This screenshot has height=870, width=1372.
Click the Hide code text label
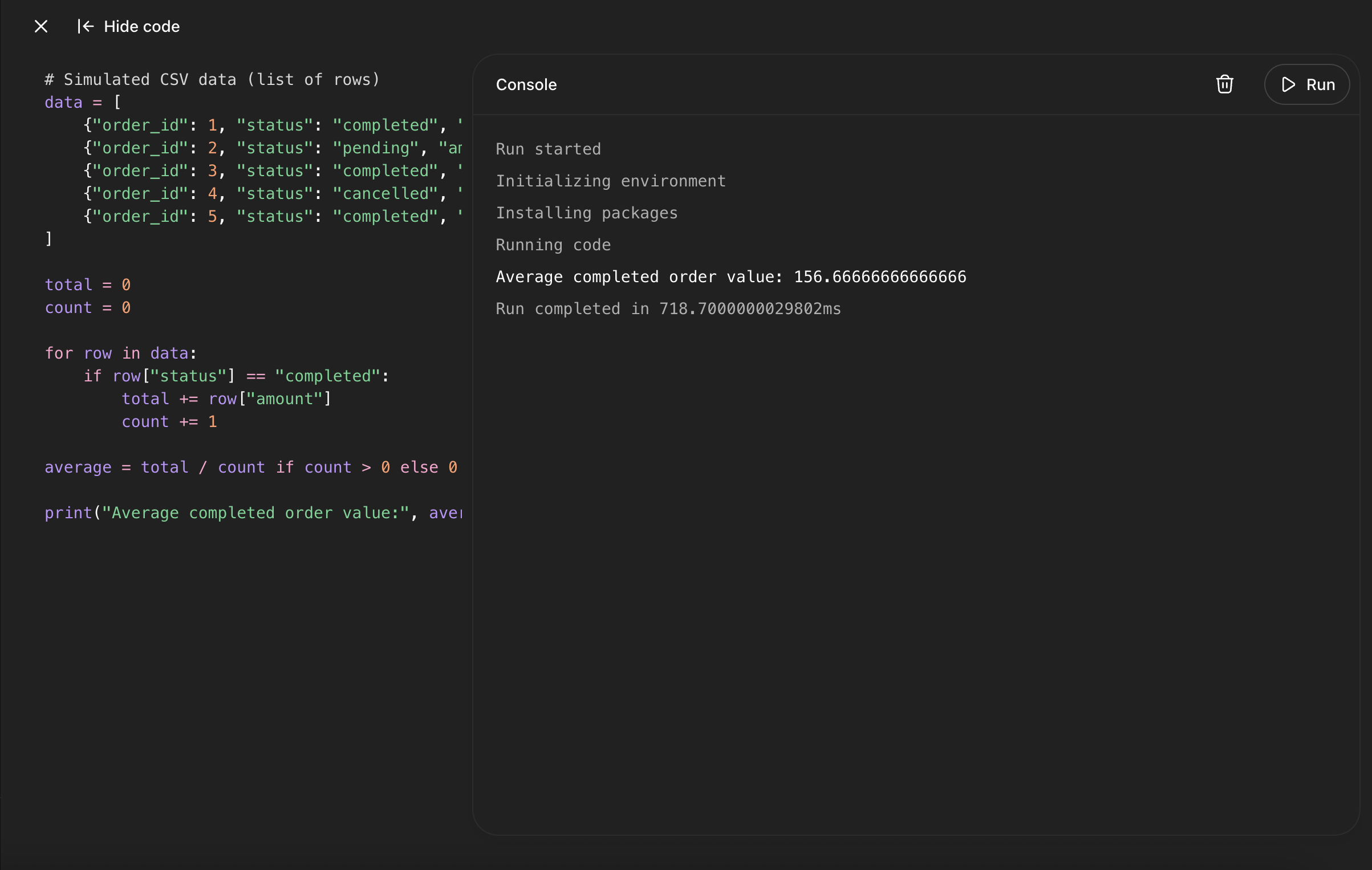141,26
